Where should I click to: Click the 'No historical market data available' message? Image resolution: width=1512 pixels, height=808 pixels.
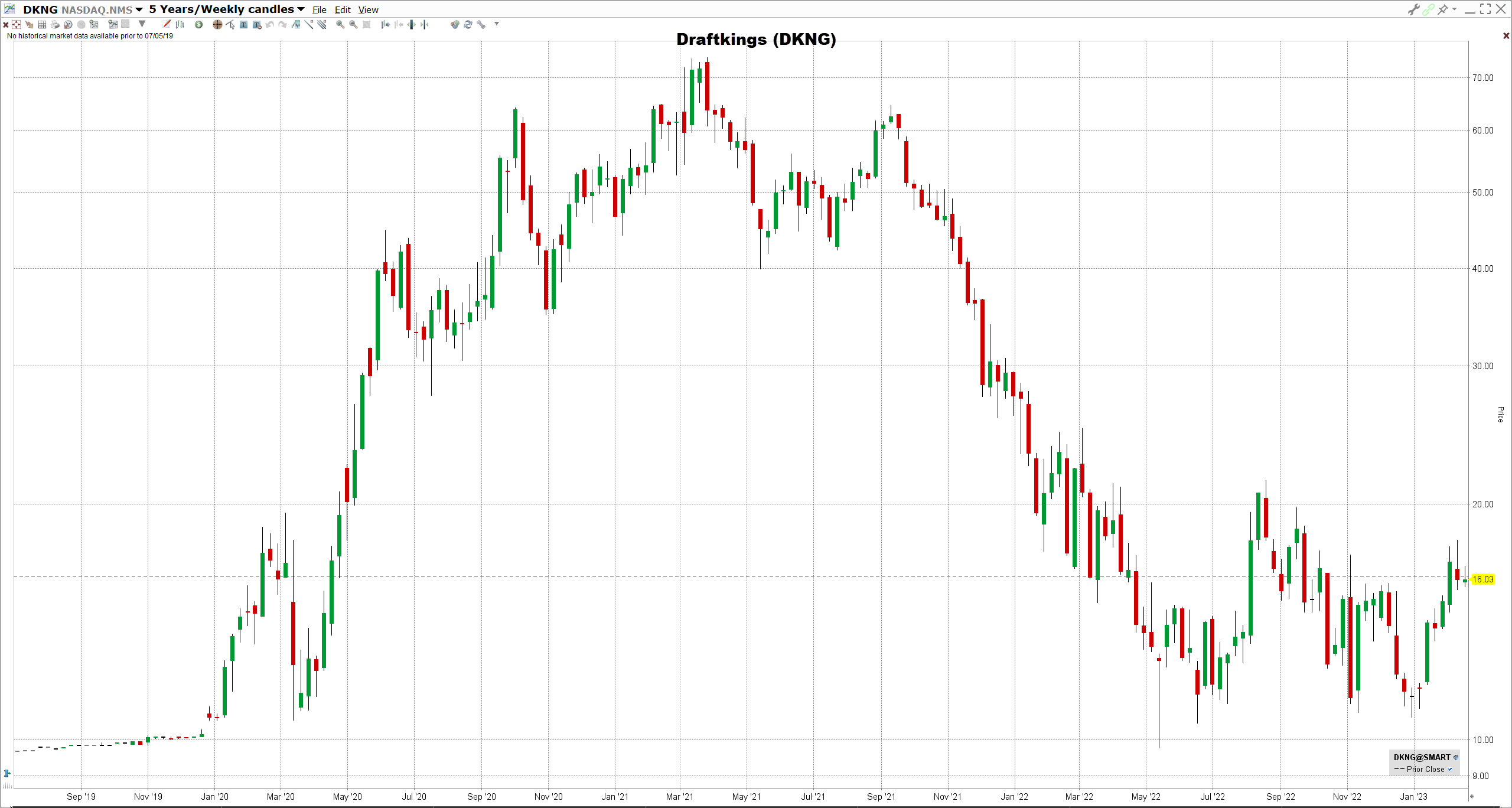coord(90,36)
